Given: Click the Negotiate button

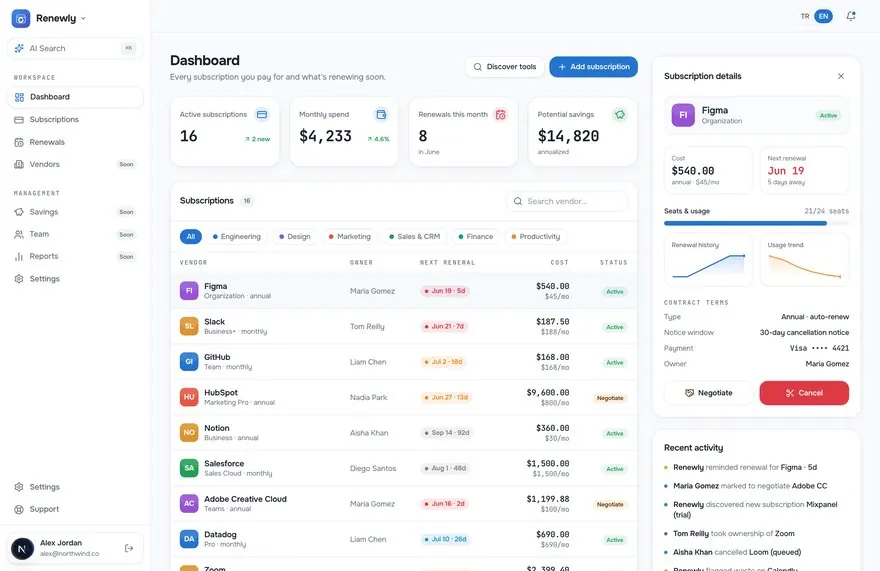Looking at the screenshot, I should pos(709,393).
